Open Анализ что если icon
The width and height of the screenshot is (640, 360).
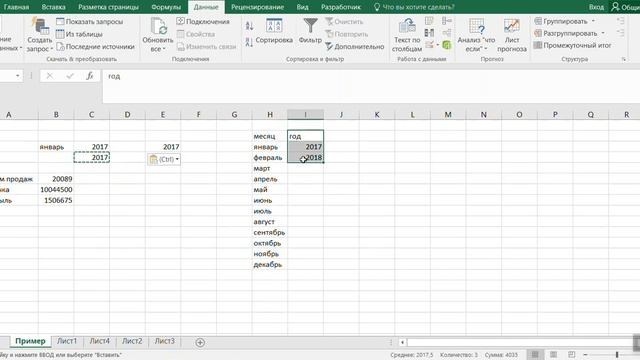pyautogui.click(x=476, y=35)
